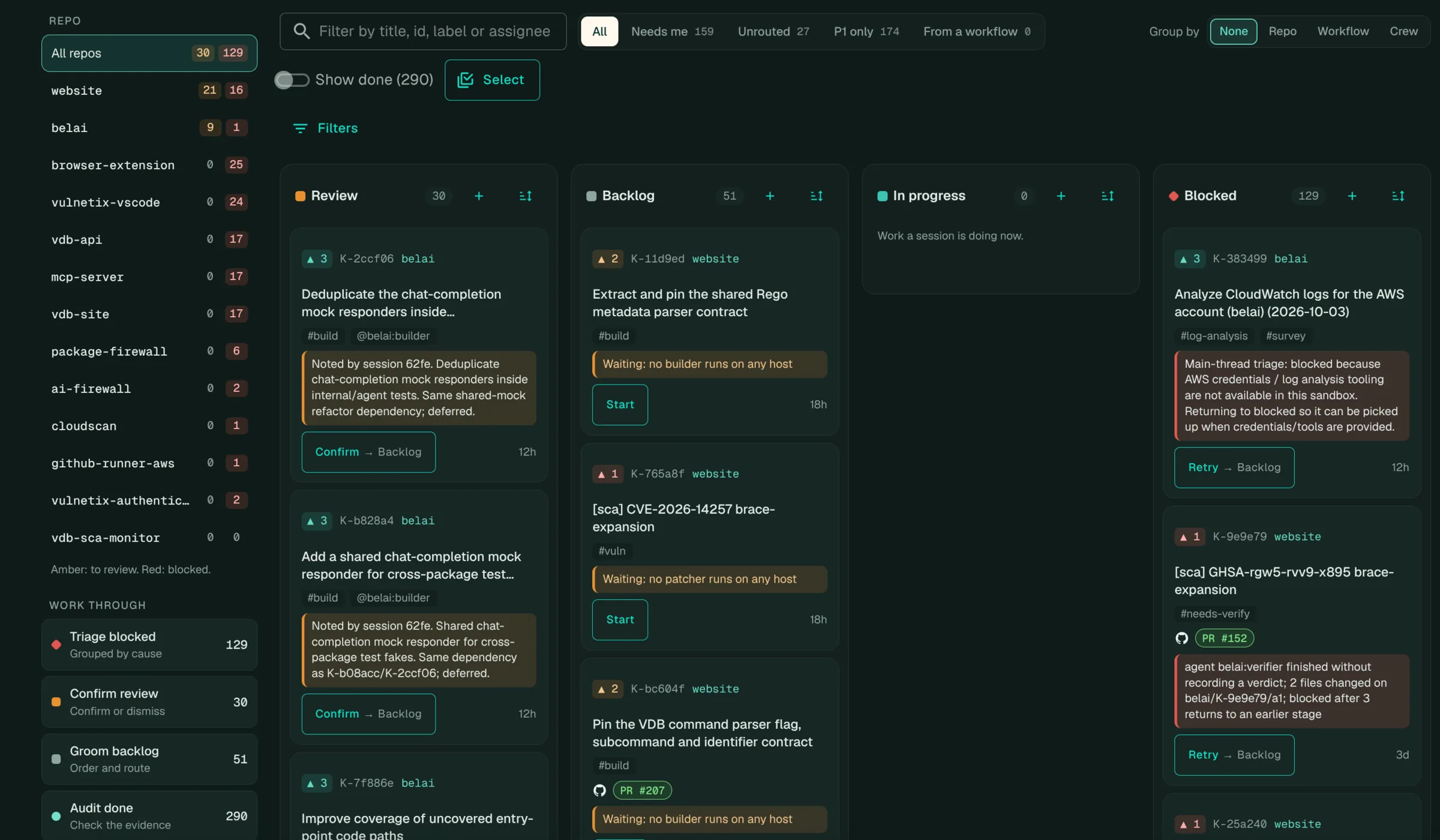
Task: Switch to P1 only filter
Action: (x=866, y=31)
